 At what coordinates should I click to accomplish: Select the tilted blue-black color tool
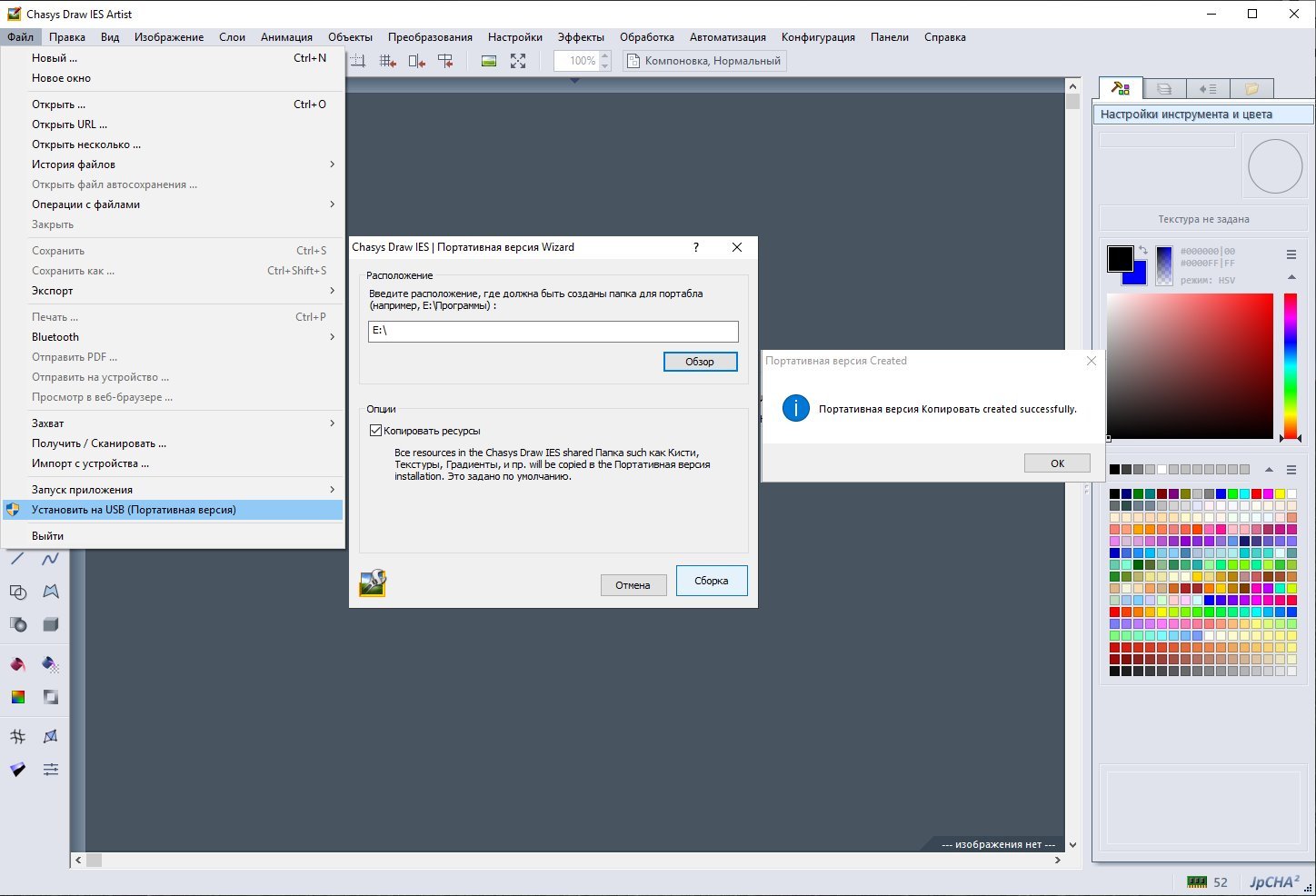tap(17, 769)
